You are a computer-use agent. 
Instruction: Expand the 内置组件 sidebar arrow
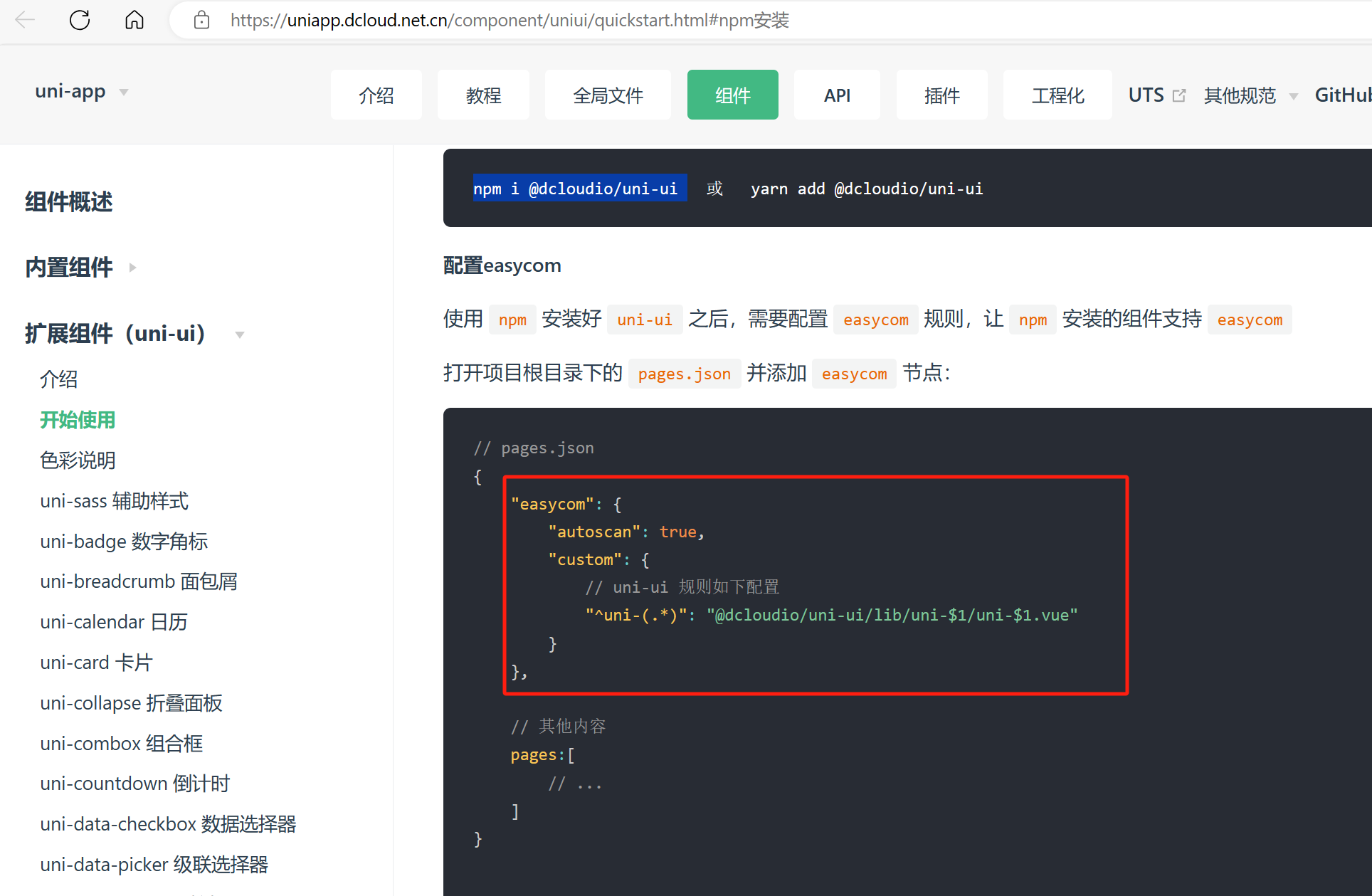(132, 268)
